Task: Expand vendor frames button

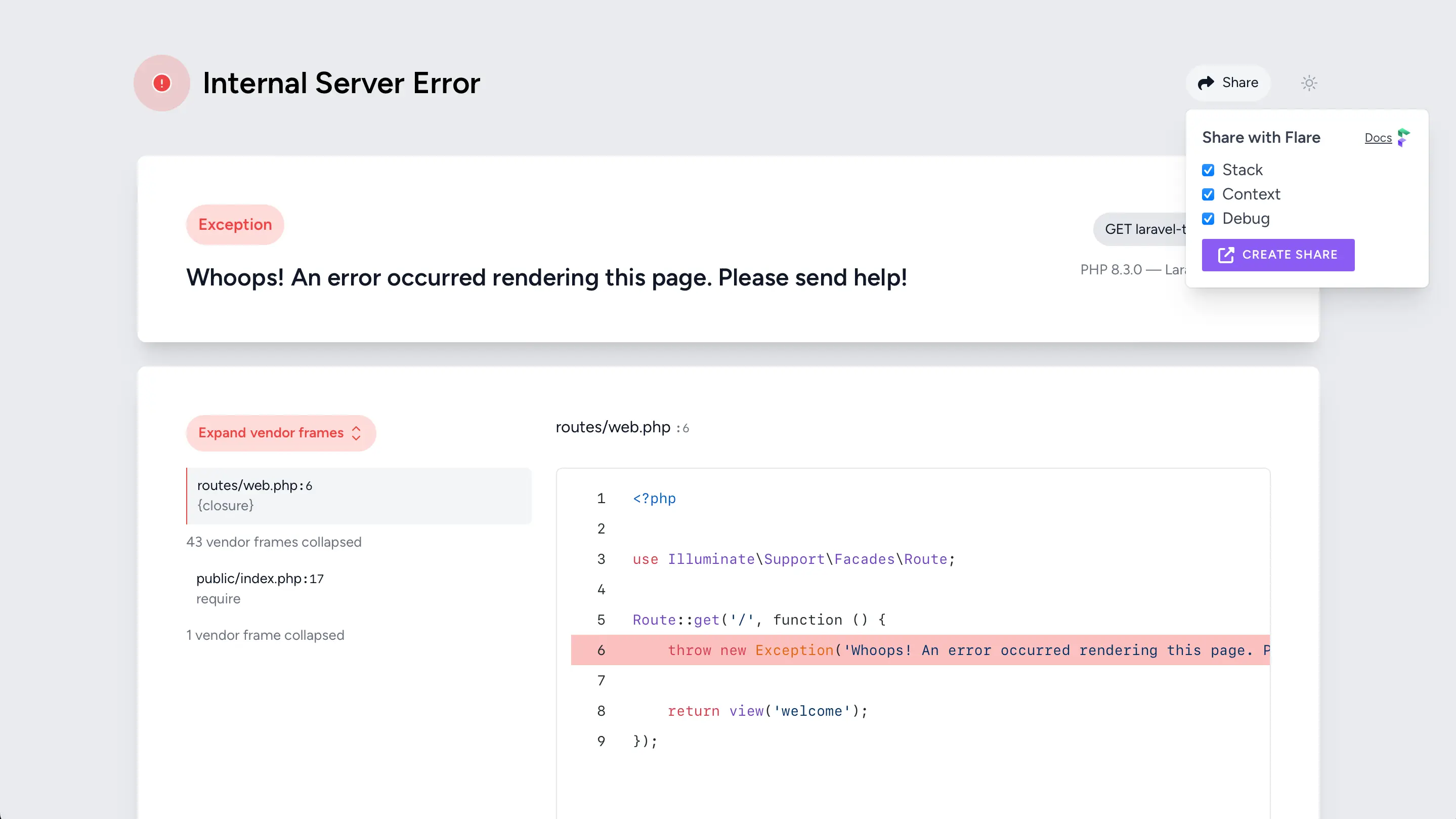Action: coord(271,433)
